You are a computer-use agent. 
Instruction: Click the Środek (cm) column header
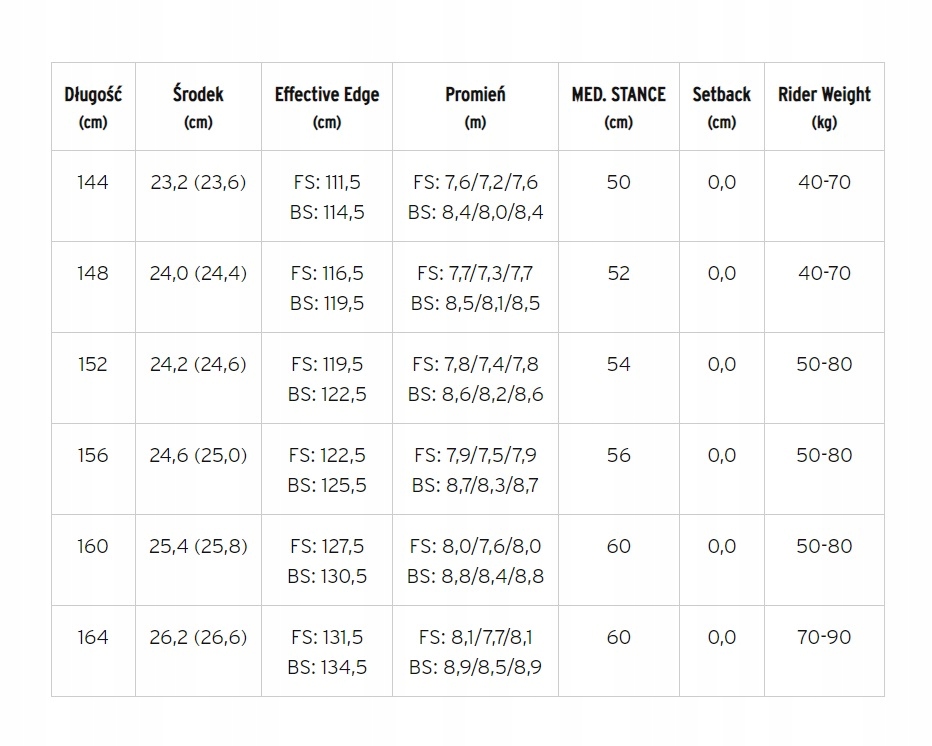198,107
